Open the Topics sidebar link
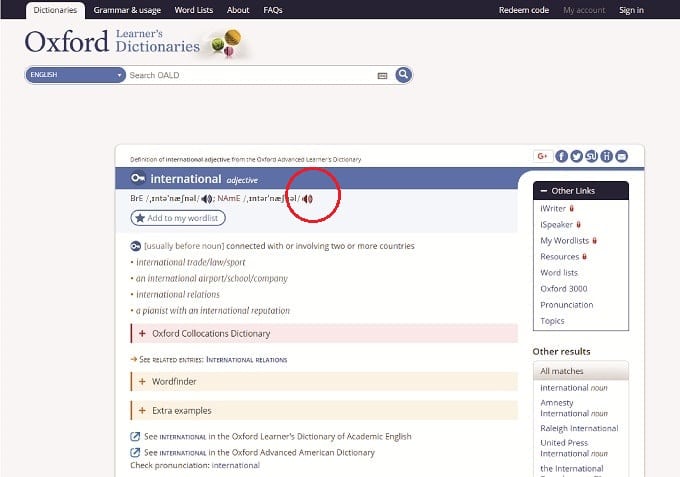Screen dimensions: 680x477 pos(552,321)
